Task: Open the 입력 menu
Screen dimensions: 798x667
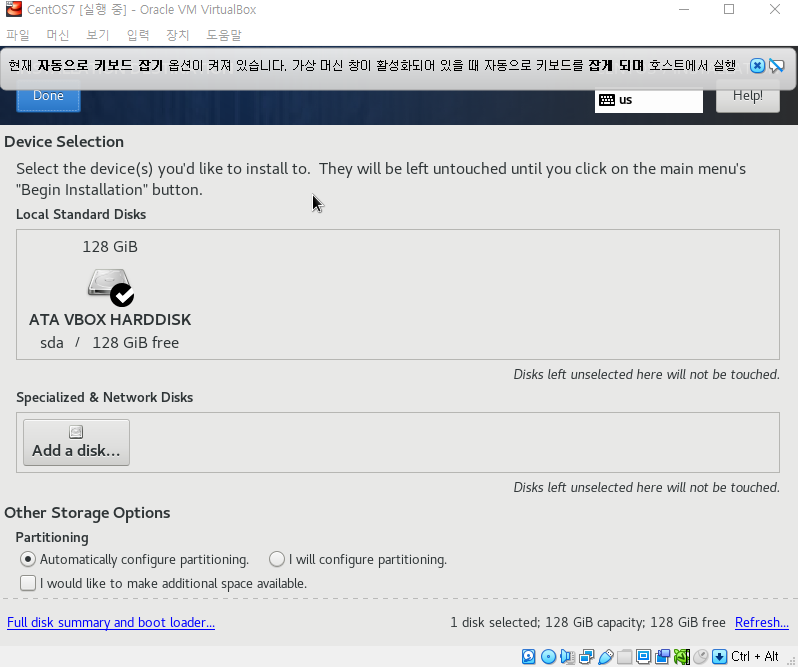Action: (x=138, y=35)
